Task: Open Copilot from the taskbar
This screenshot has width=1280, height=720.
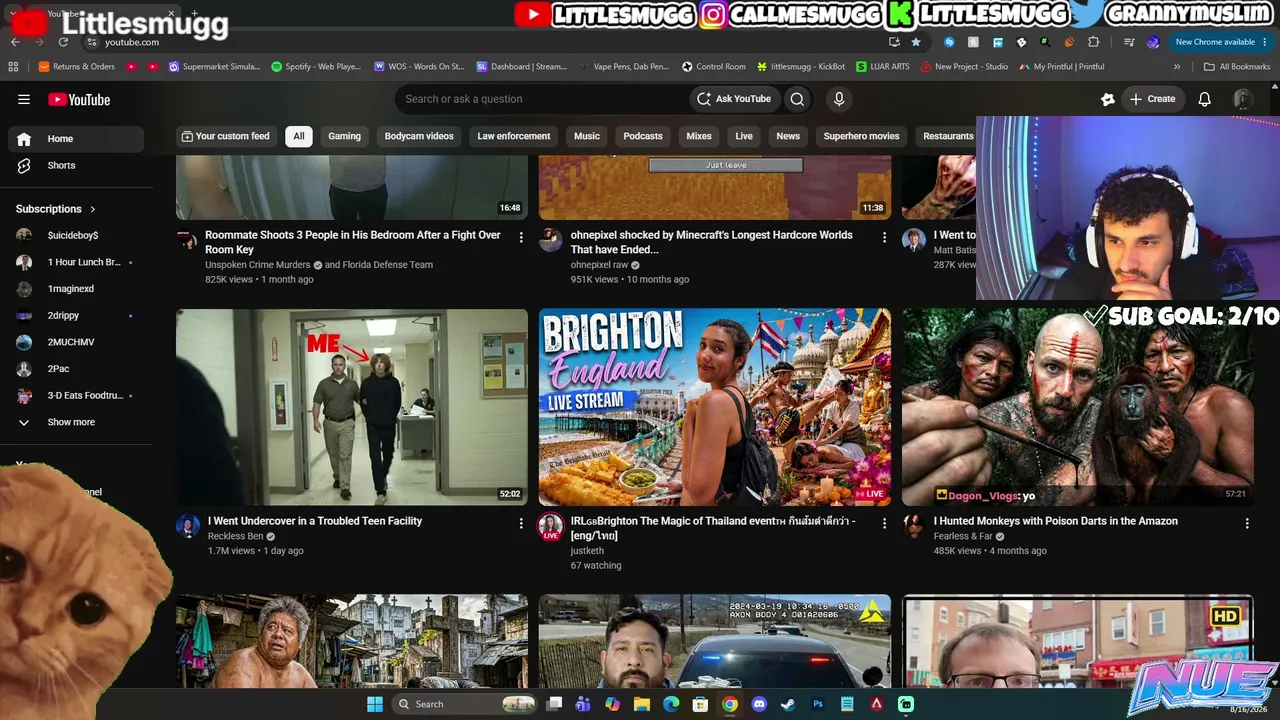Action: 612,704
